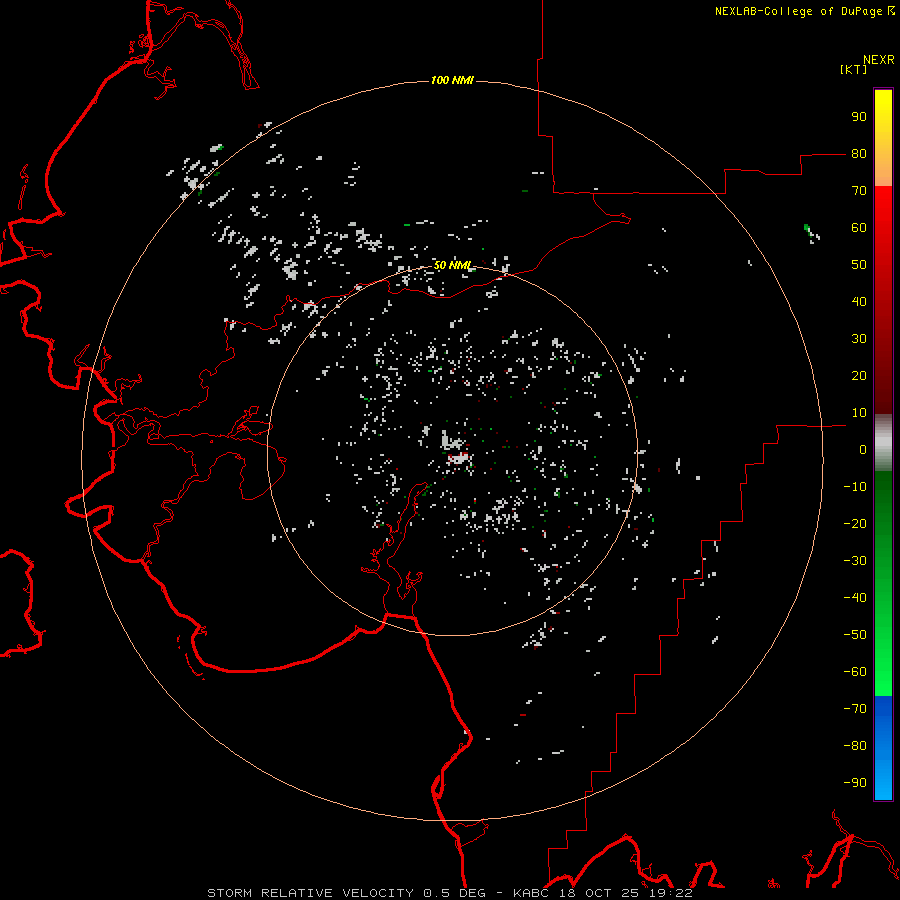
Task: Click the 20 value on the velocity scale
Action: click(859, 376)
